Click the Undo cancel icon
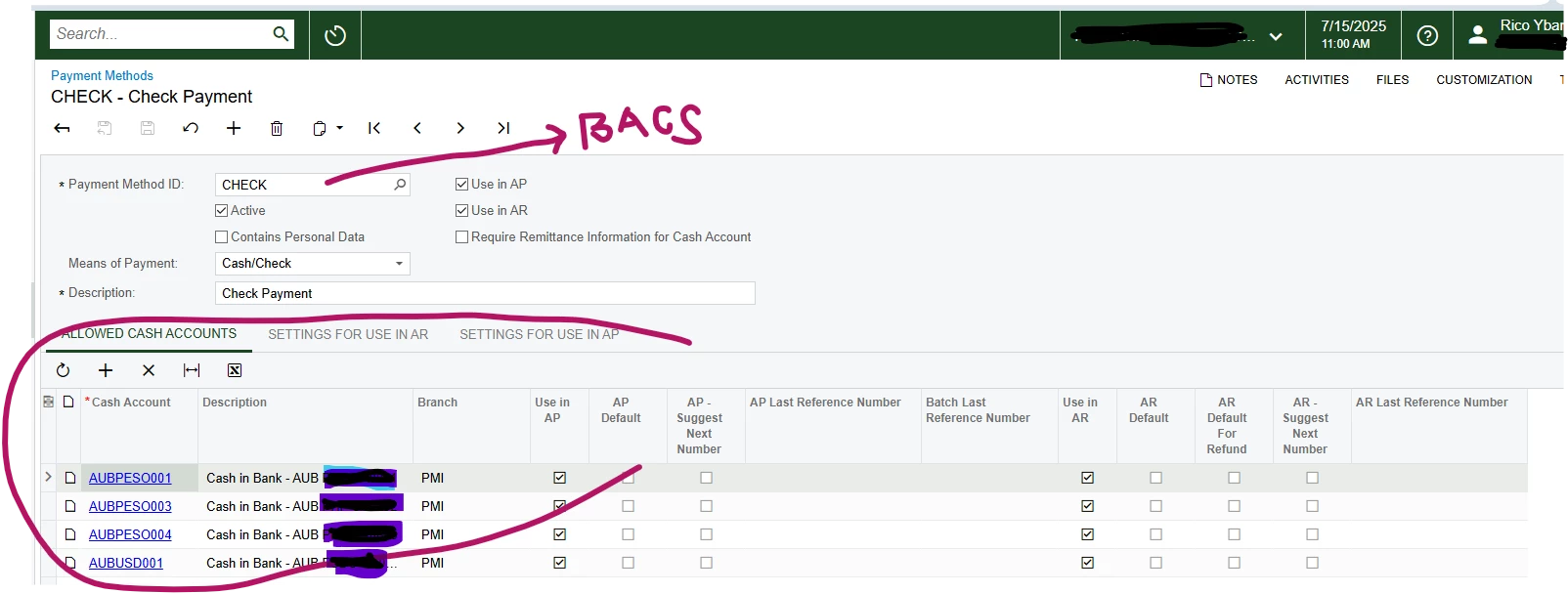The image size is (1568, 594). pos(191,128)
